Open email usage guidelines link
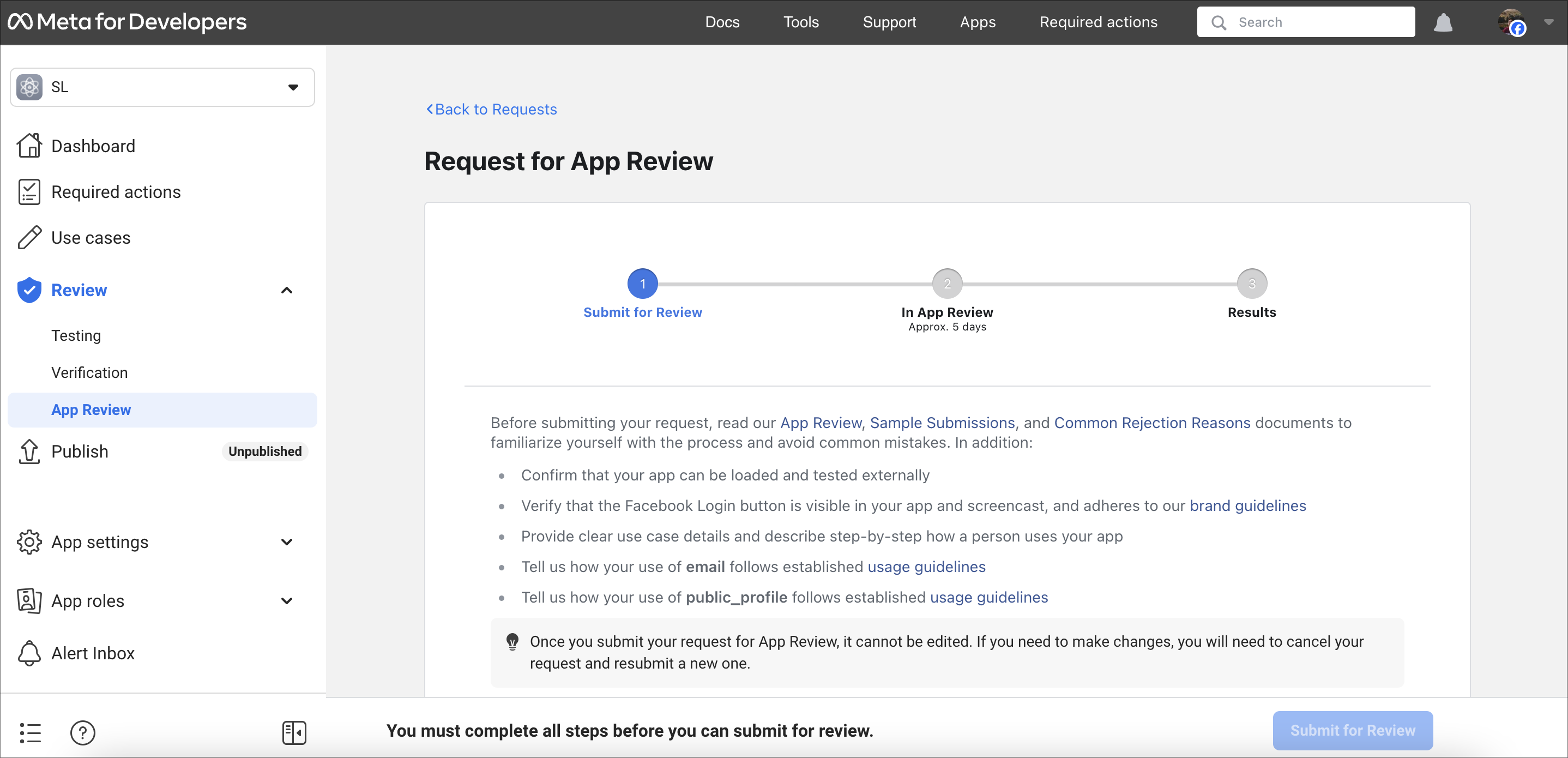 pyautogui.click(x=926, y=567)
